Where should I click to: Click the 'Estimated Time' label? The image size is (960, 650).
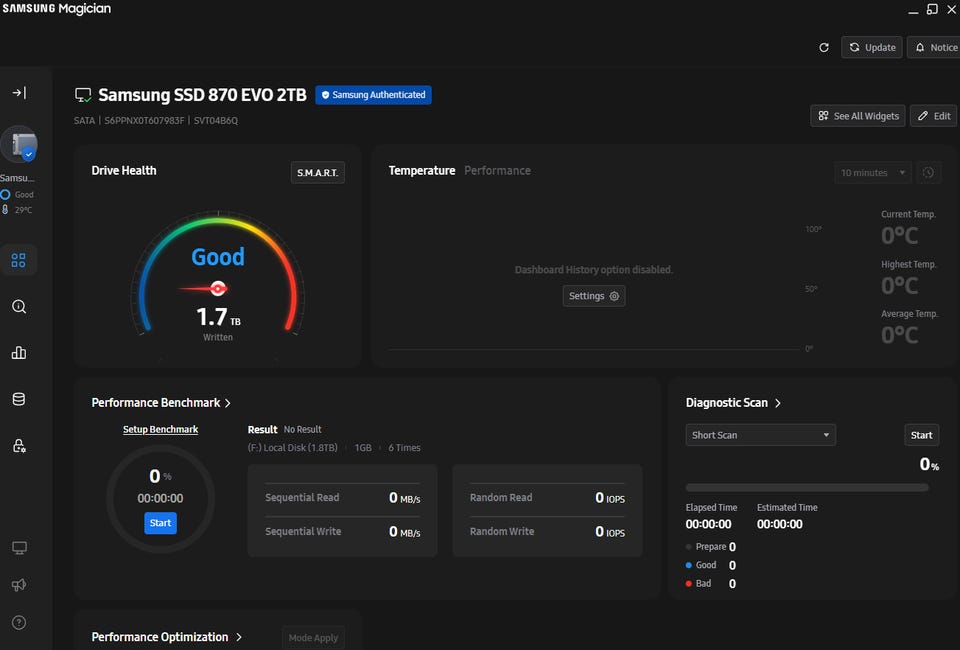tap(787, 507)
